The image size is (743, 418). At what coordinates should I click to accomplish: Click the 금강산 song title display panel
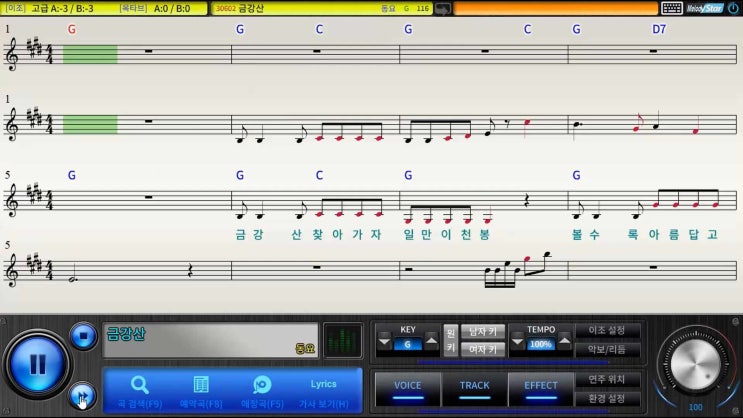point(210,340)
